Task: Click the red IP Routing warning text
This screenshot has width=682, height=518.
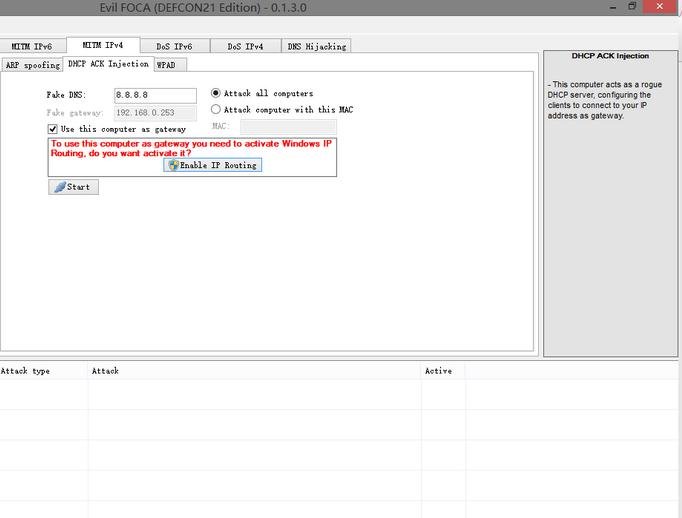Action: click(191, 148)
